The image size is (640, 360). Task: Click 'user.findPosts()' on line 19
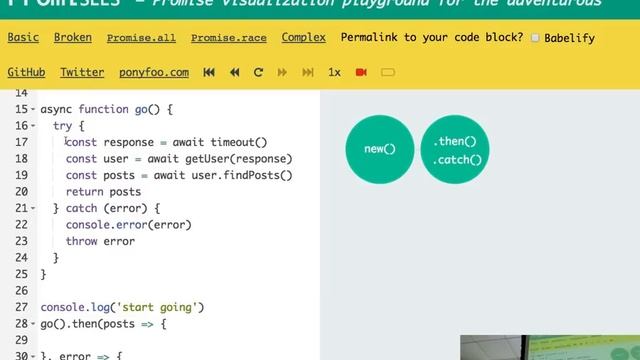pyautogui.click(x=242, y=176)
